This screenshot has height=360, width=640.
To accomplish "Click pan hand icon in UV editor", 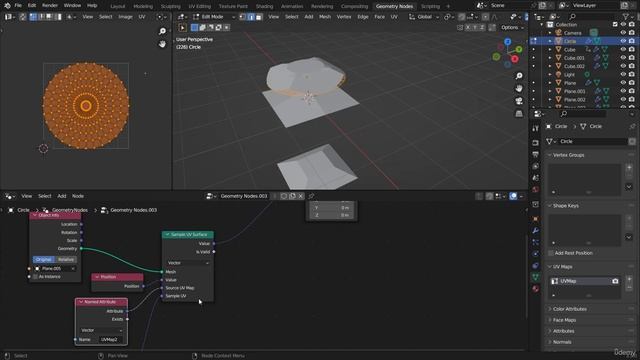I will tap(162, 44).
